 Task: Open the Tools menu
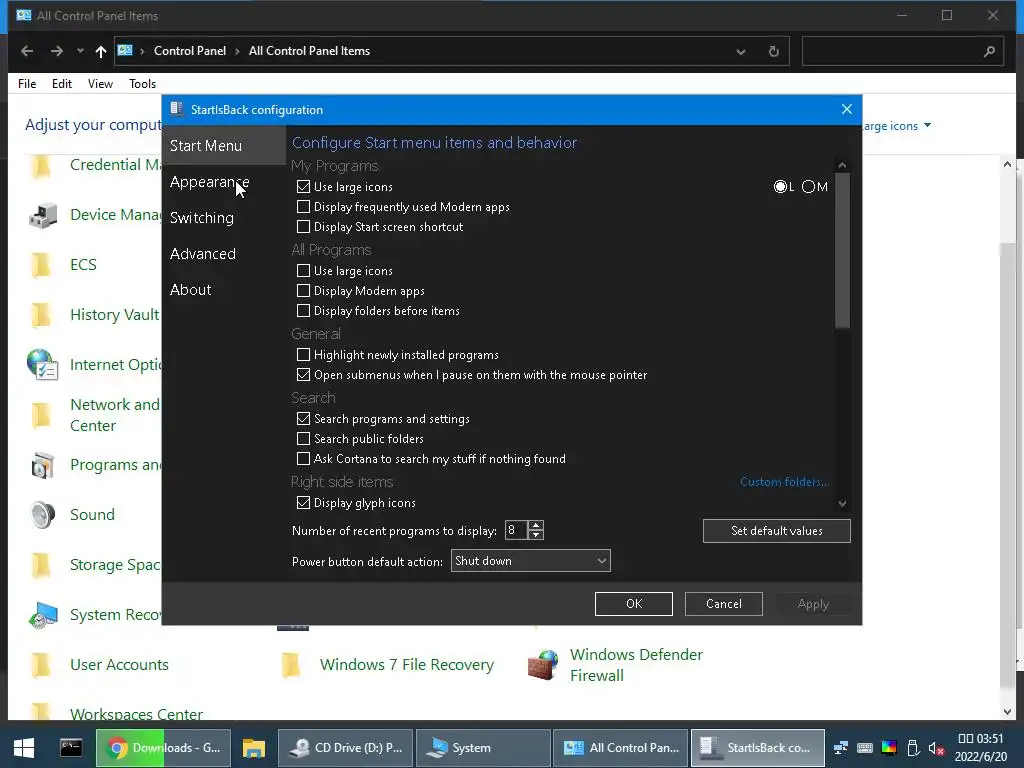142,84
